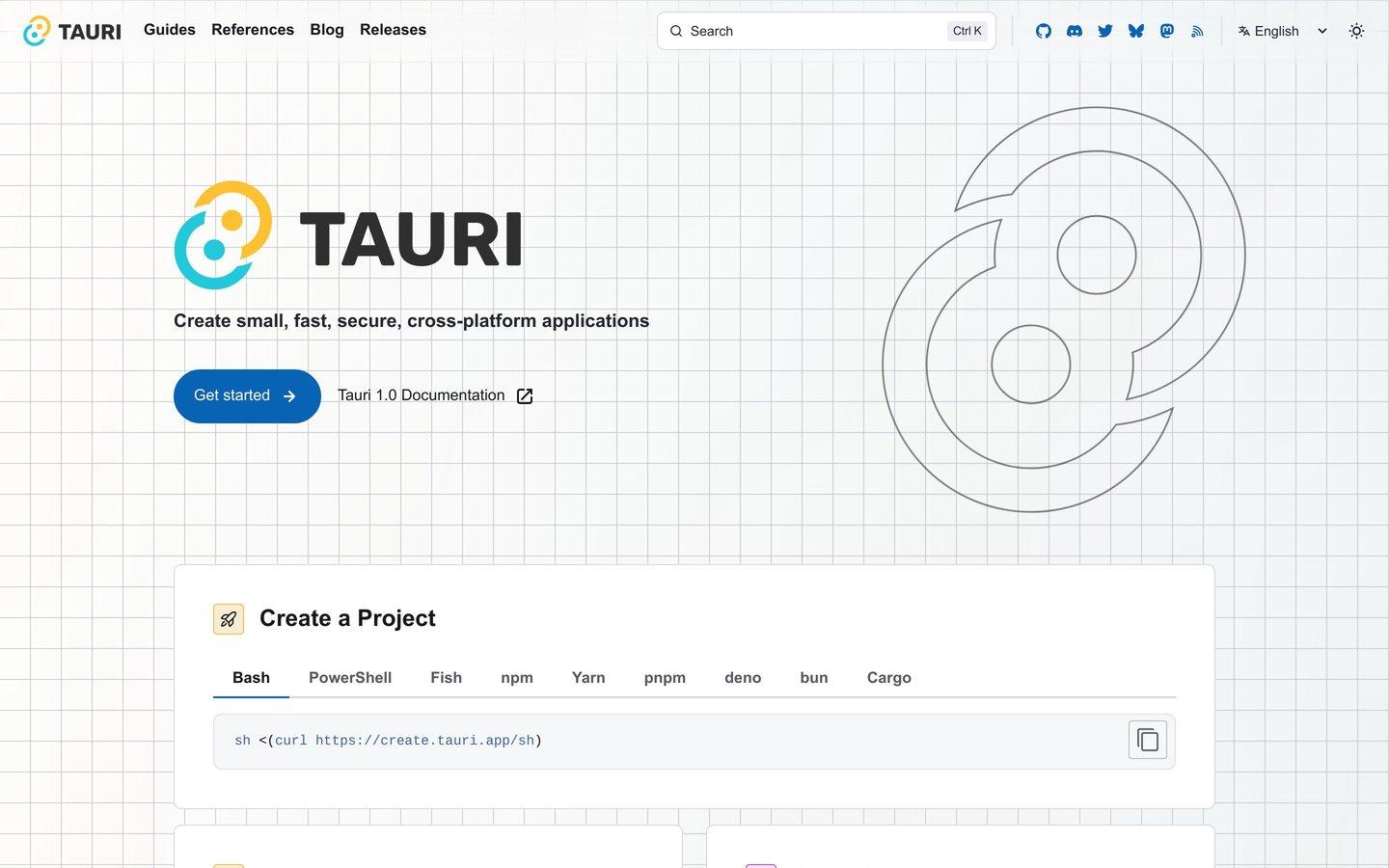
Task: Open the References navigation item
Action: coord(253,30)
